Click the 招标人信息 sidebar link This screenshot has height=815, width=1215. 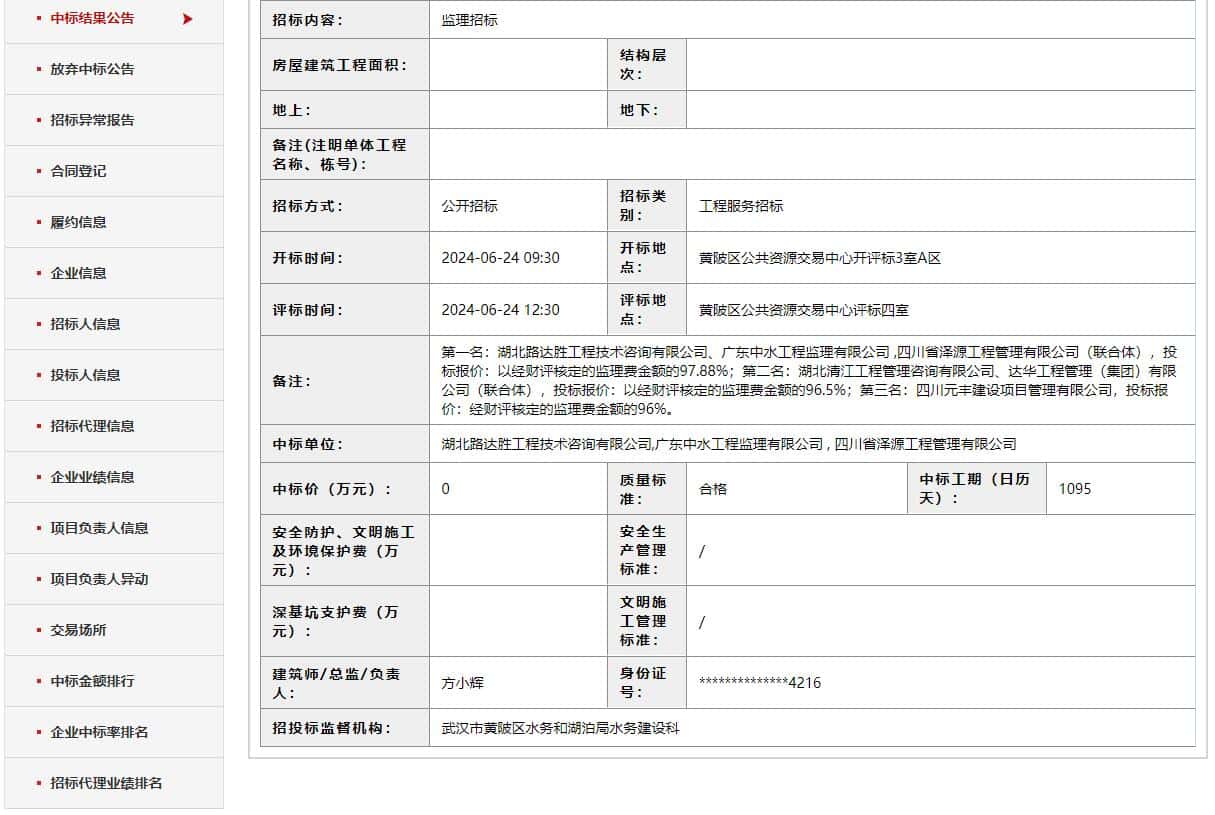click(85, 324)
